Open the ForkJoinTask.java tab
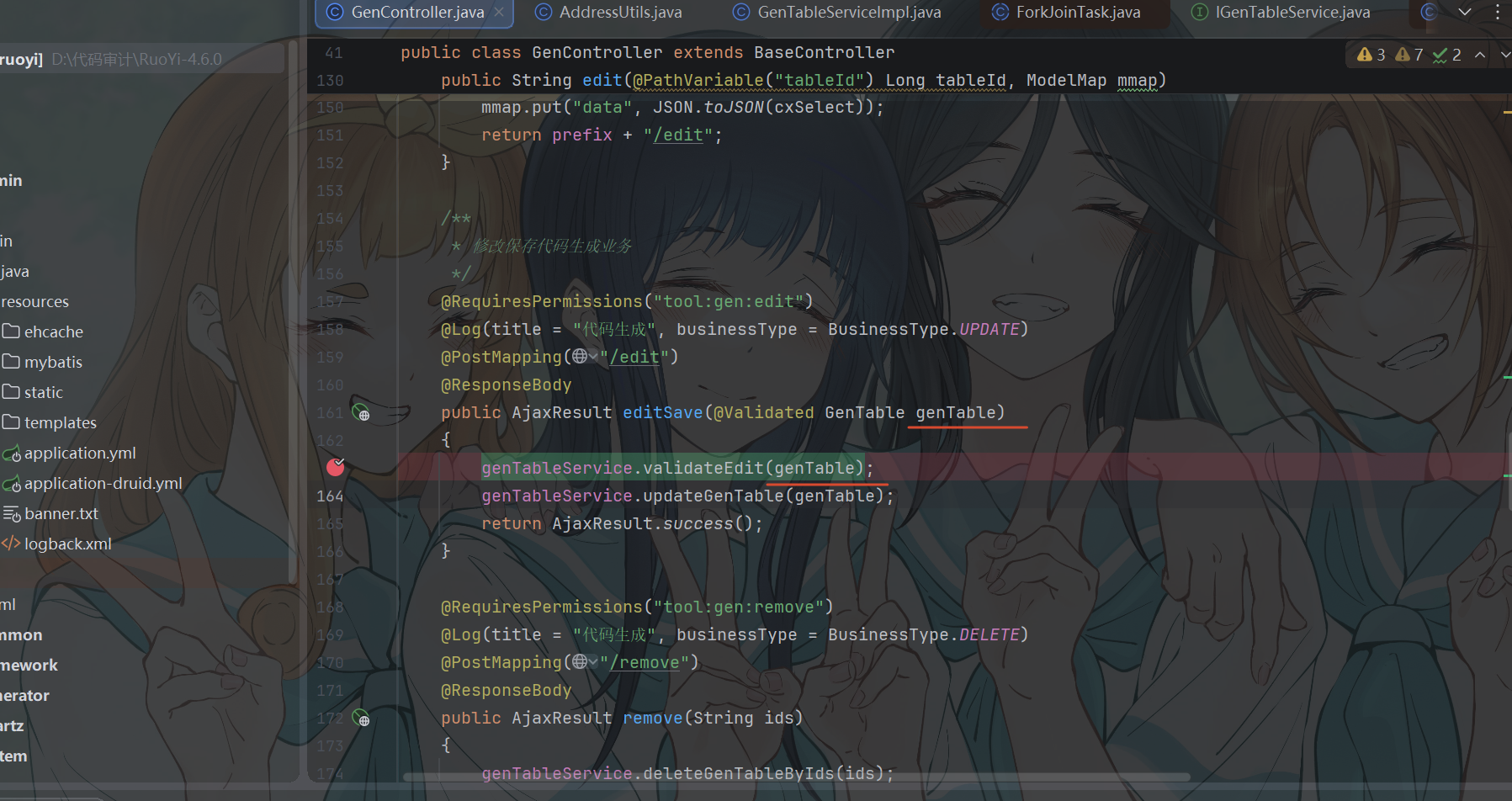1512x801 pixels. [x=1068, y=13]
